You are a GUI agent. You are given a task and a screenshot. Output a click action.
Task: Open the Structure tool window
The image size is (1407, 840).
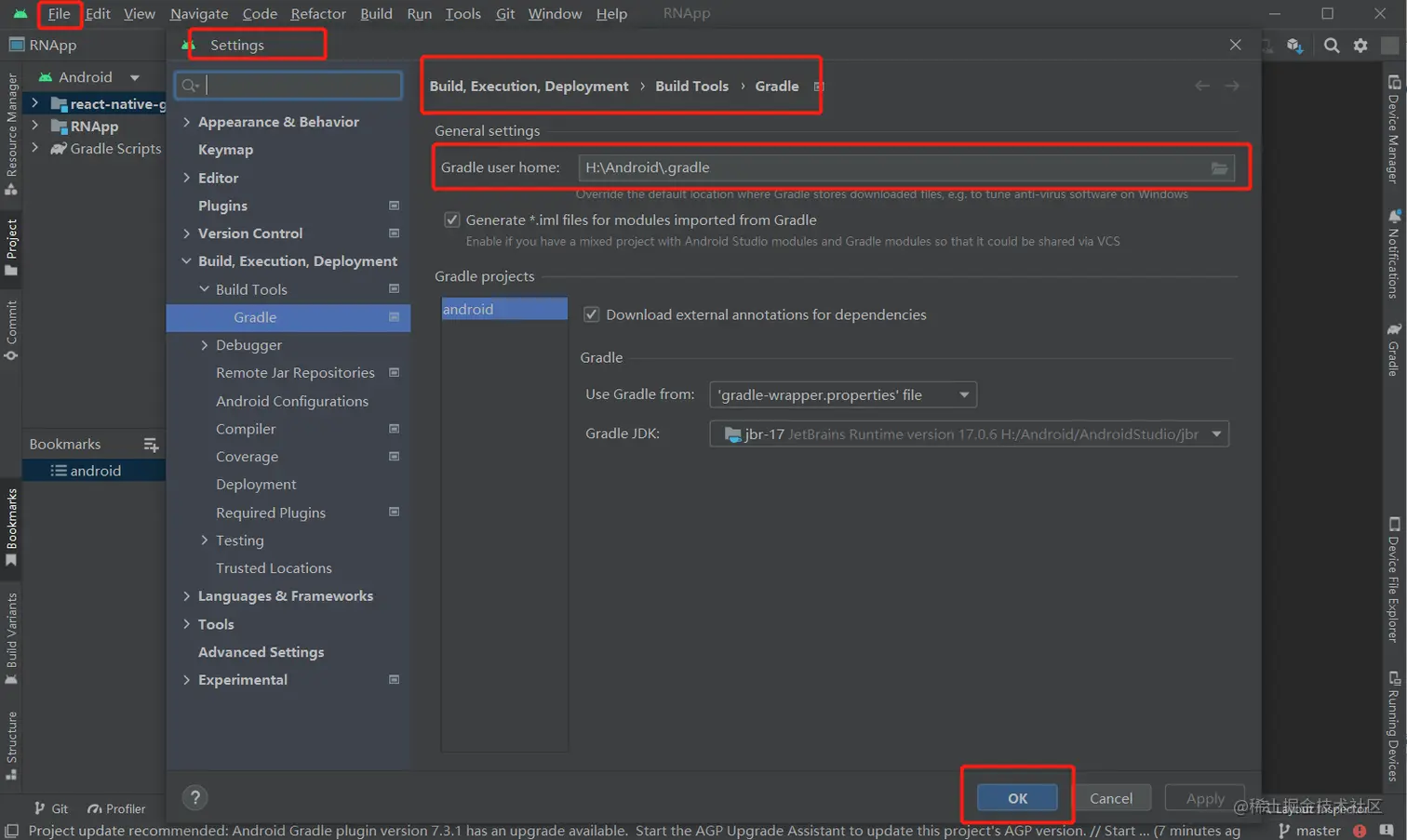coord(12,745)
